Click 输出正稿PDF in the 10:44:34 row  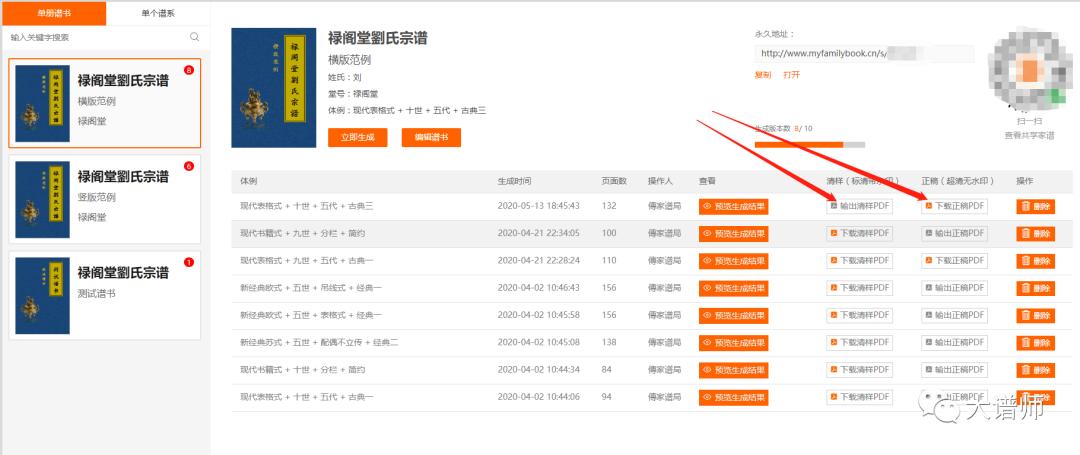[955, 370]
